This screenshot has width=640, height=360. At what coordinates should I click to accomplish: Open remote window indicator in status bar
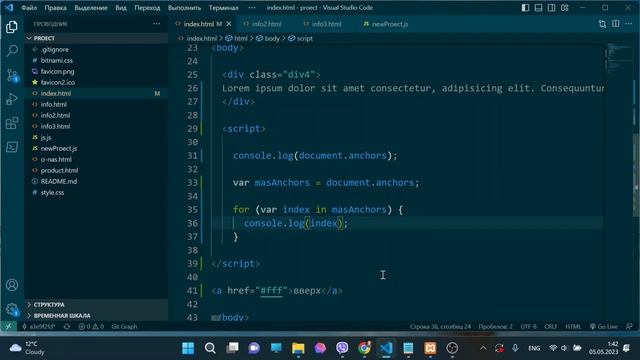(x=8, y=327)
